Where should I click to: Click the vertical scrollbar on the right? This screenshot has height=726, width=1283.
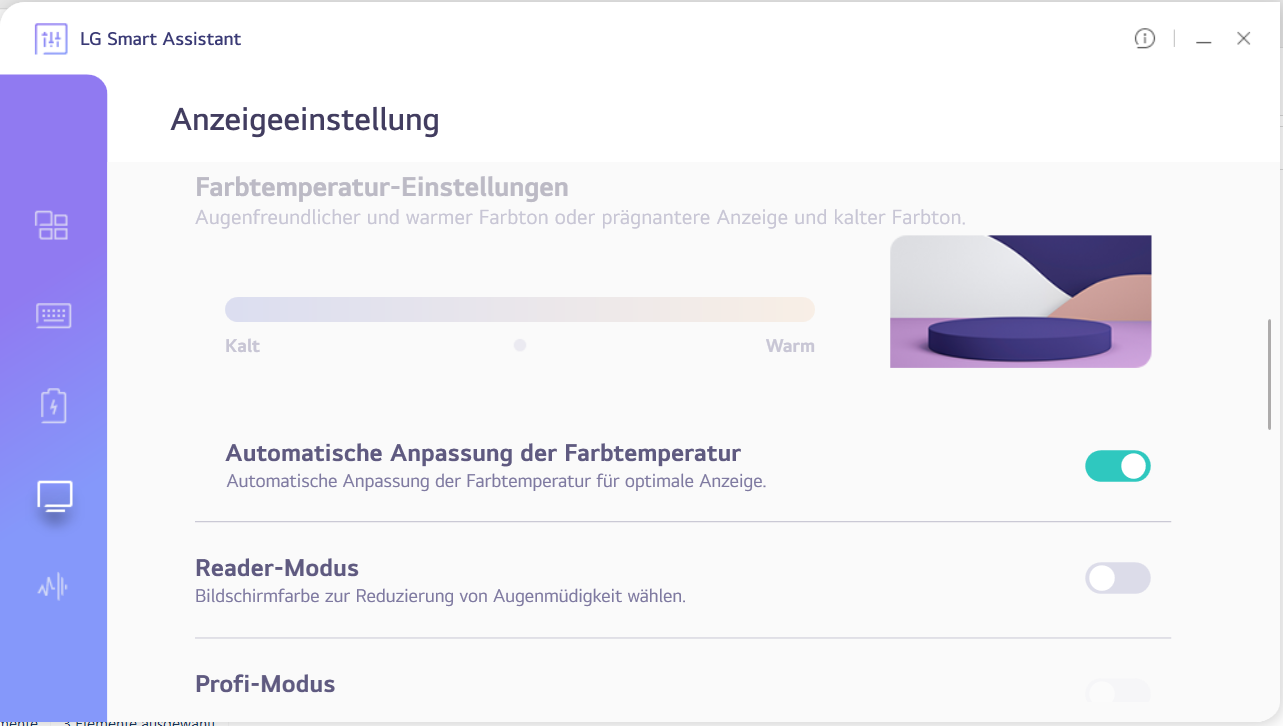pyautogui.click(x=1270, y=374)
